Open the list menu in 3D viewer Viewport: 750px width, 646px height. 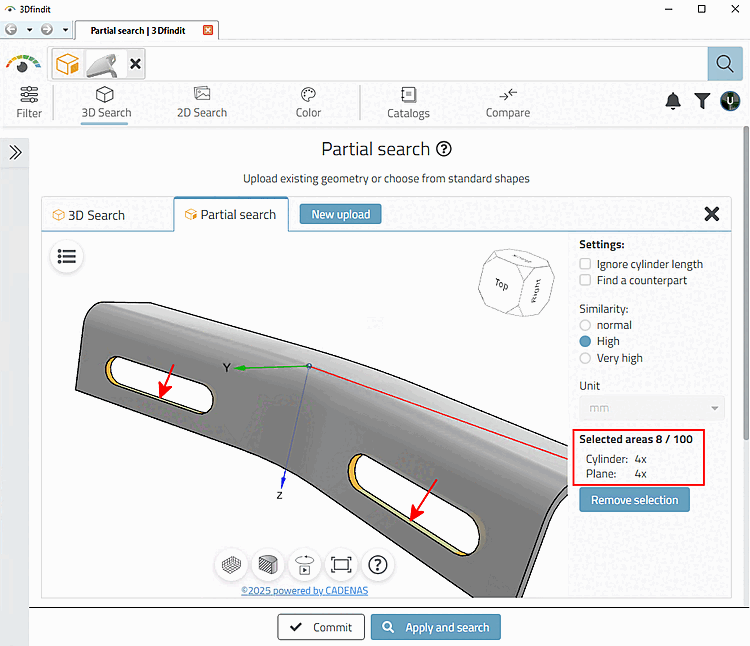pos(66,257)
